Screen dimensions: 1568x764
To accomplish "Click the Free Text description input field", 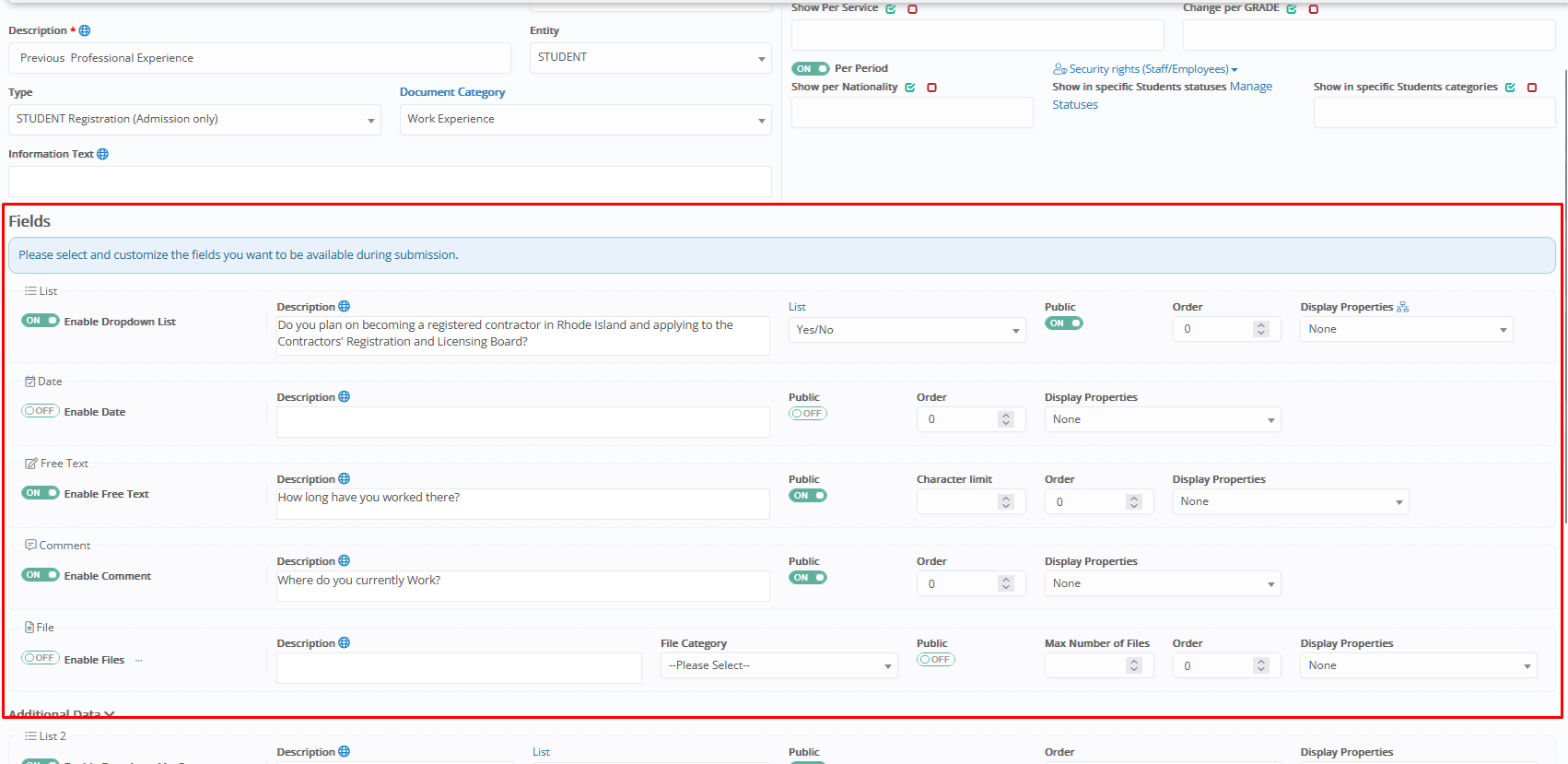I will [522, 504].
